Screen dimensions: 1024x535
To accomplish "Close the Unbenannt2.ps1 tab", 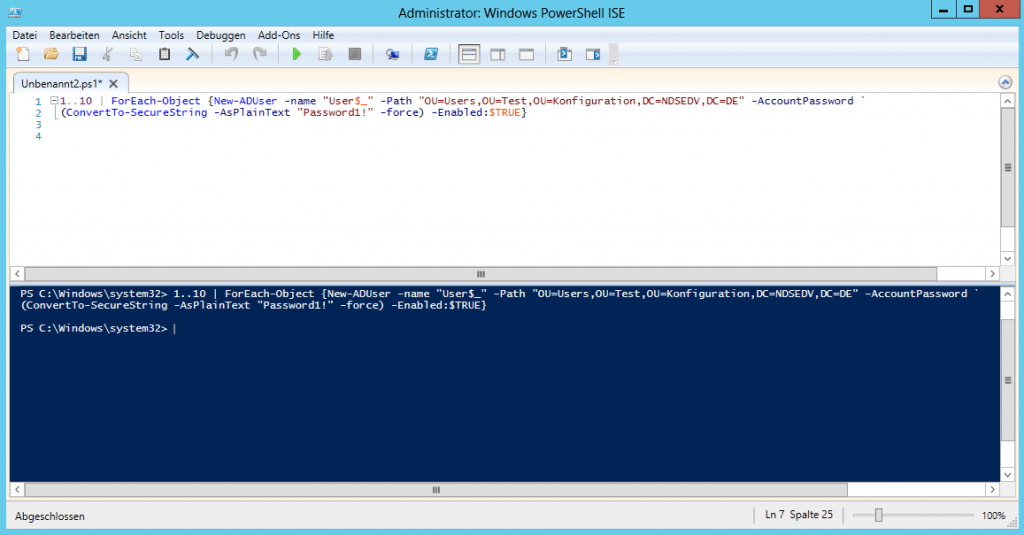I will 113,84.
